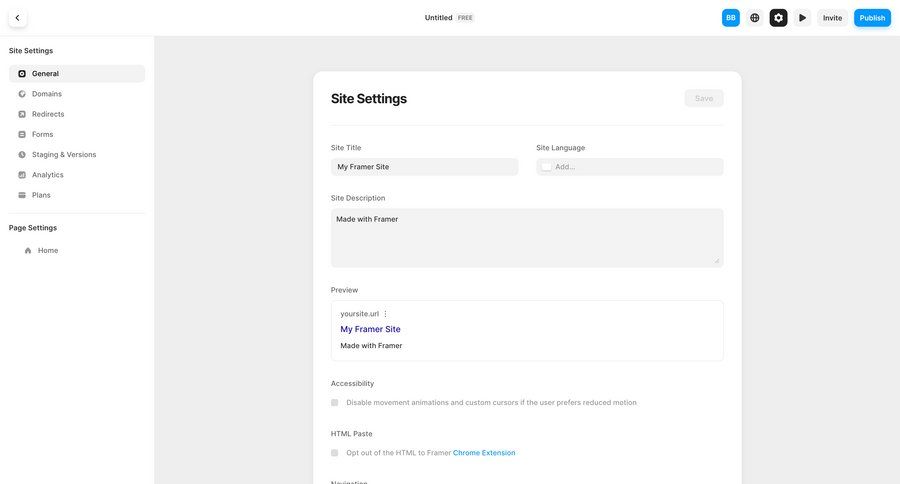The height and width of the screenshot is (484, 900).
Task: Click the Save button
Action: (x=704, y=98)
